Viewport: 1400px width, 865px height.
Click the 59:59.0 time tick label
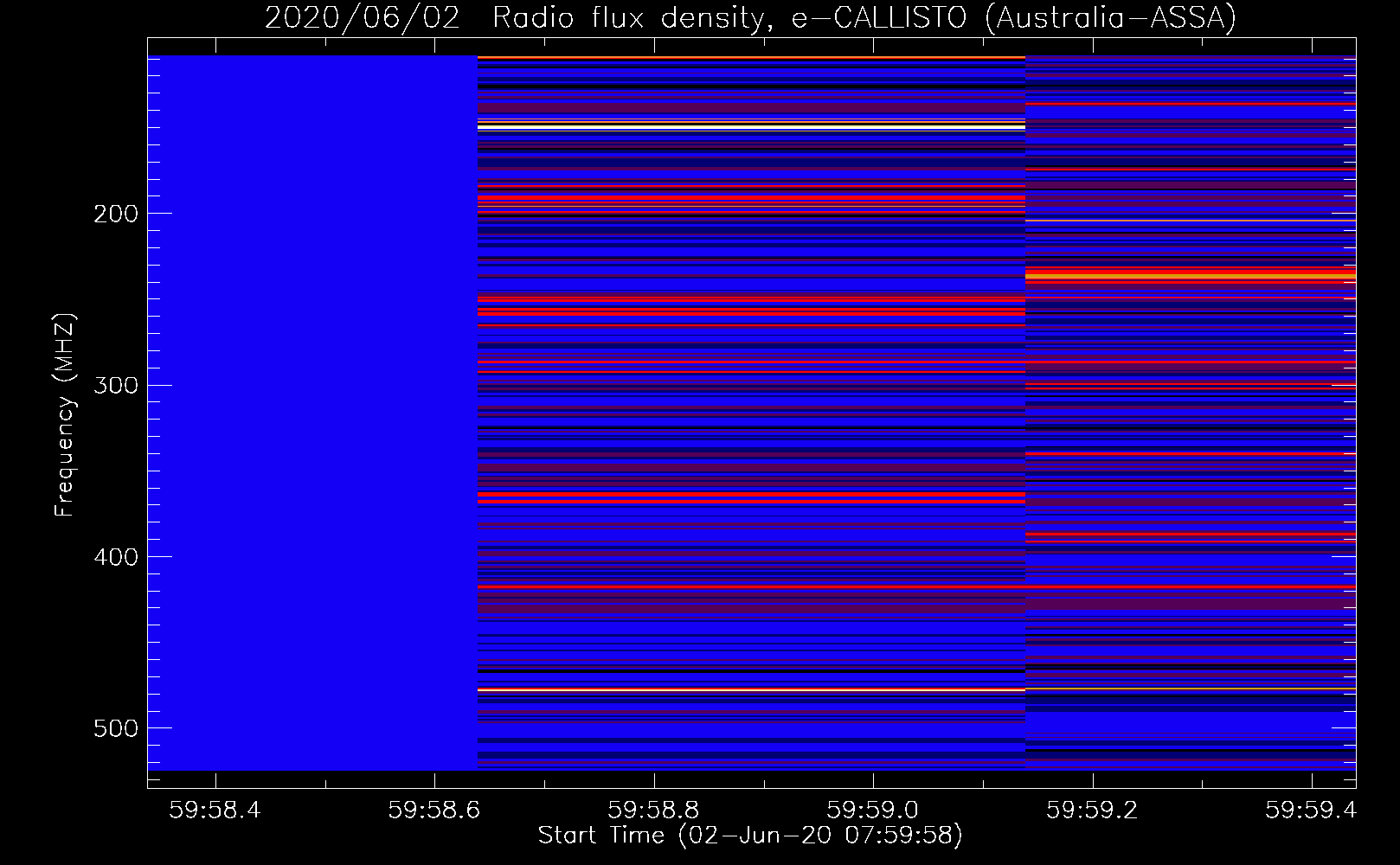pos(873,810)
